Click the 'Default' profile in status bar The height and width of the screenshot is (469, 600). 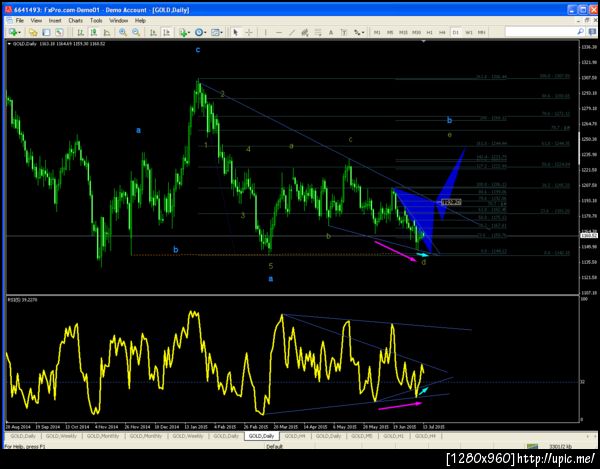274,446
